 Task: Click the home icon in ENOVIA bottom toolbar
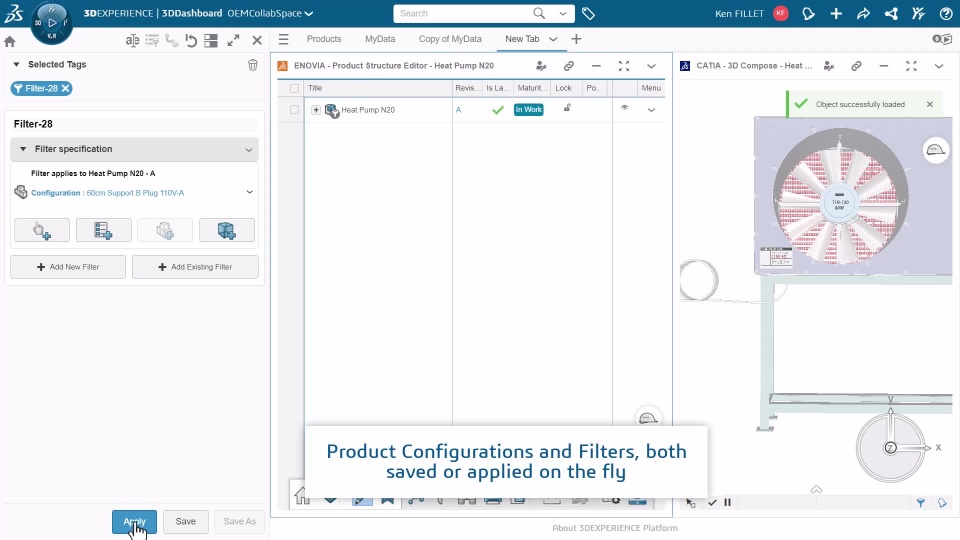301,496
